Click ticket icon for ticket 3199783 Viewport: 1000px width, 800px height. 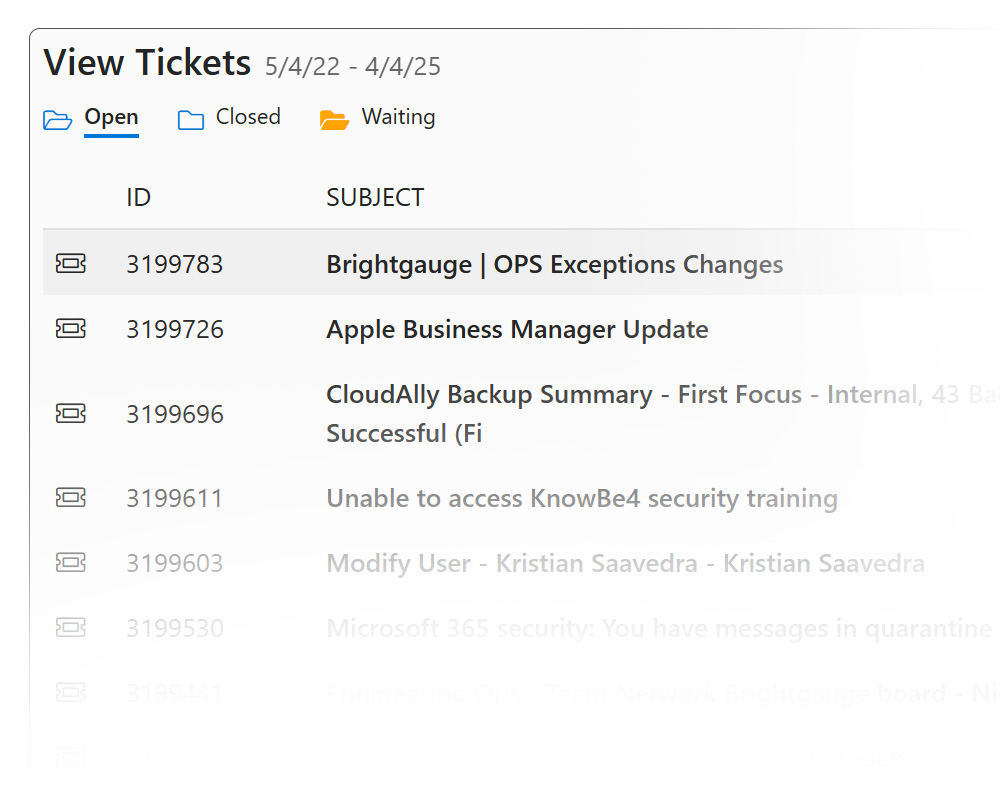70,264
